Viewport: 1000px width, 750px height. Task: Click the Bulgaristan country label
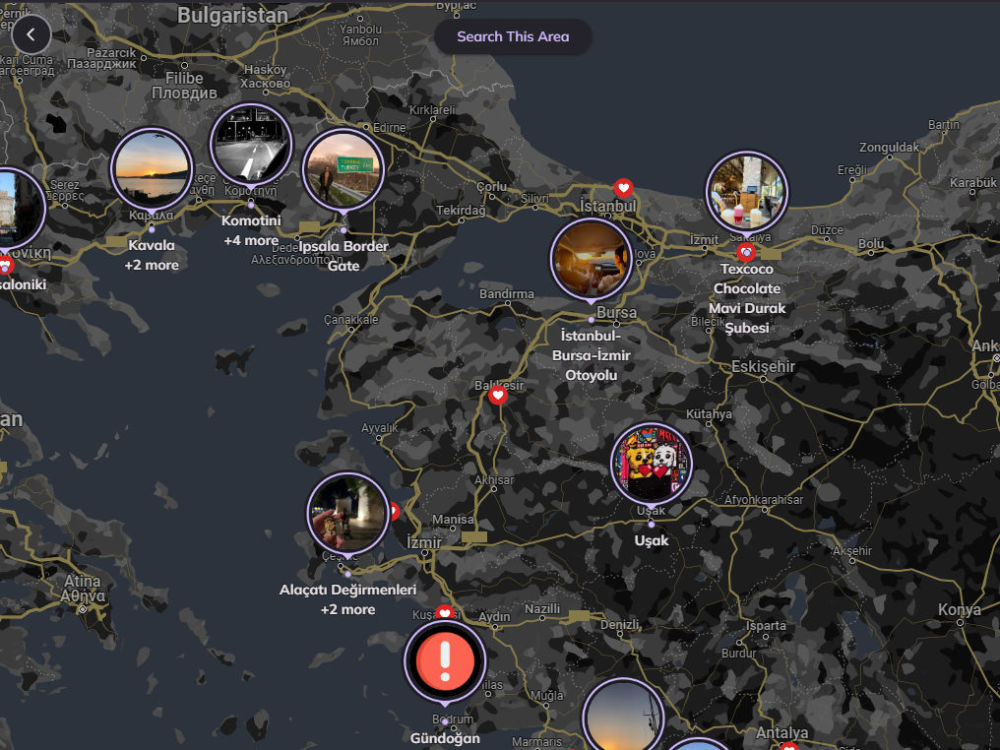(233, 15)
